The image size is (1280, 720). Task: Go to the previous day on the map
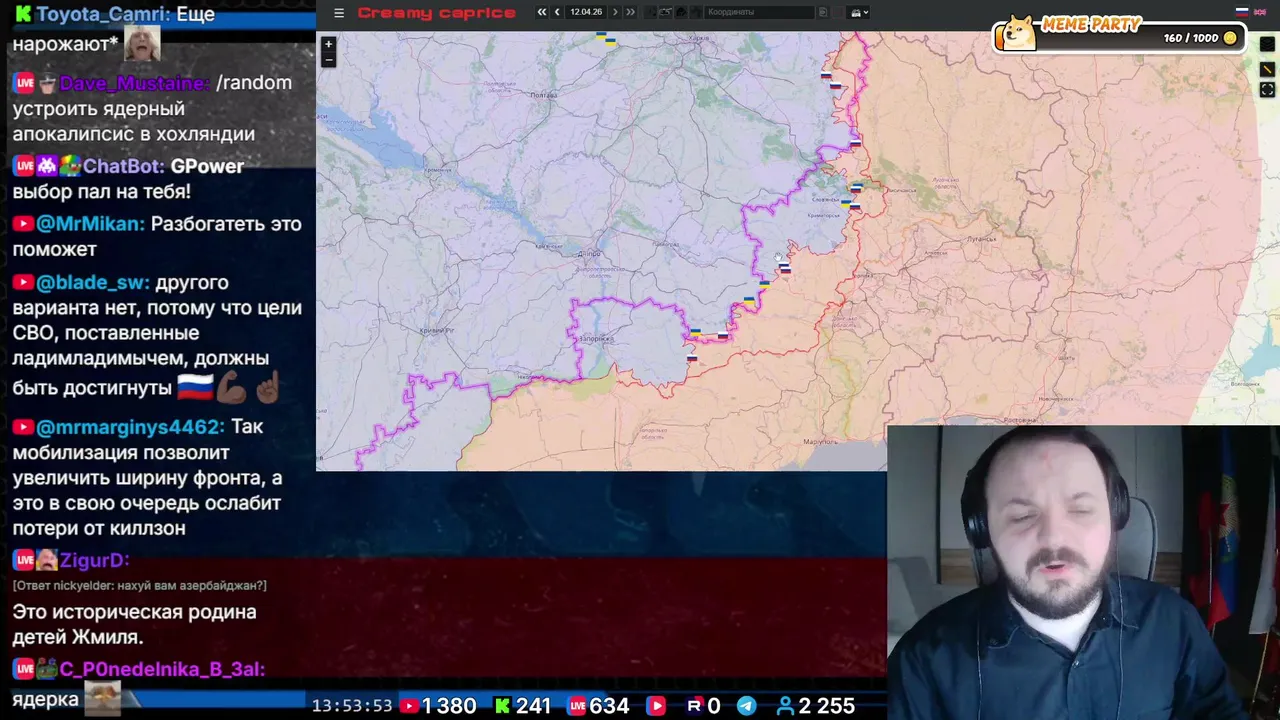557,12
